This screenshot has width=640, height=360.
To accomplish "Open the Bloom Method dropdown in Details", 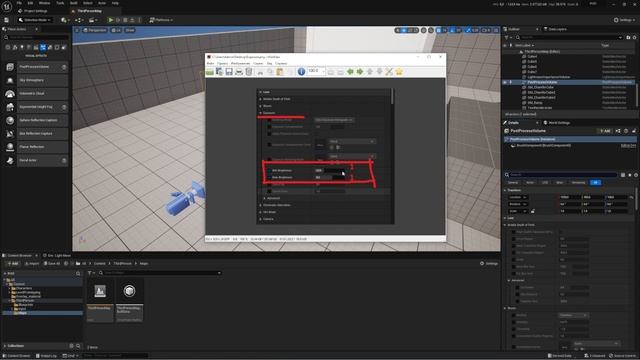I will [x=573, y=315].
